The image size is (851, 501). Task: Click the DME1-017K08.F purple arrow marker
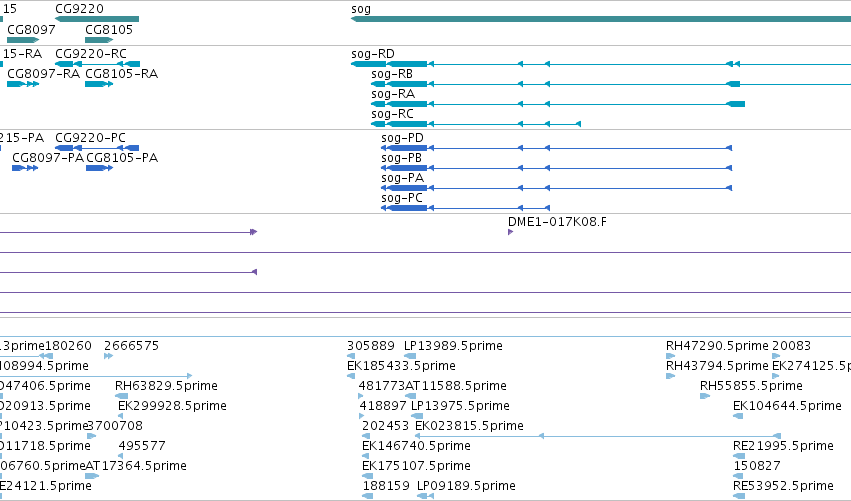tap(510, 232)
